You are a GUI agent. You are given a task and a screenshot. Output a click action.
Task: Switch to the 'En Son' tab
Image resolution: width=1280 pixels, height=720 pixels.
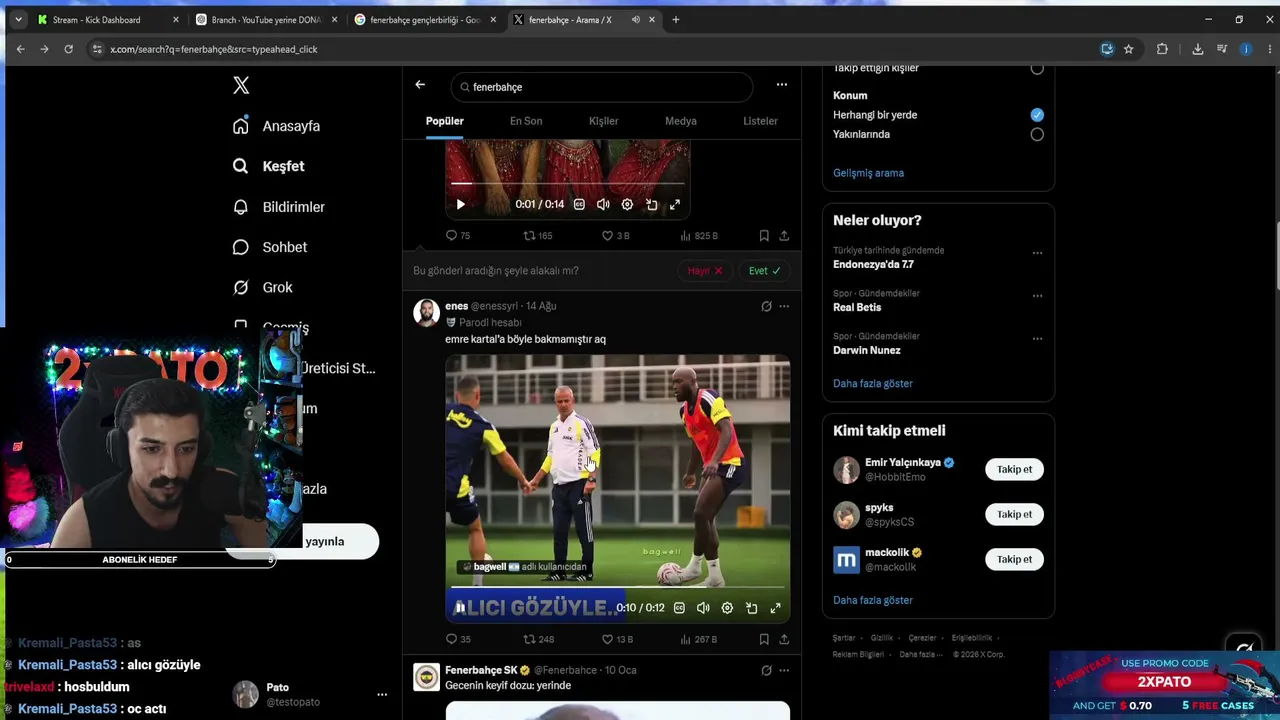(x=526, y=121)
